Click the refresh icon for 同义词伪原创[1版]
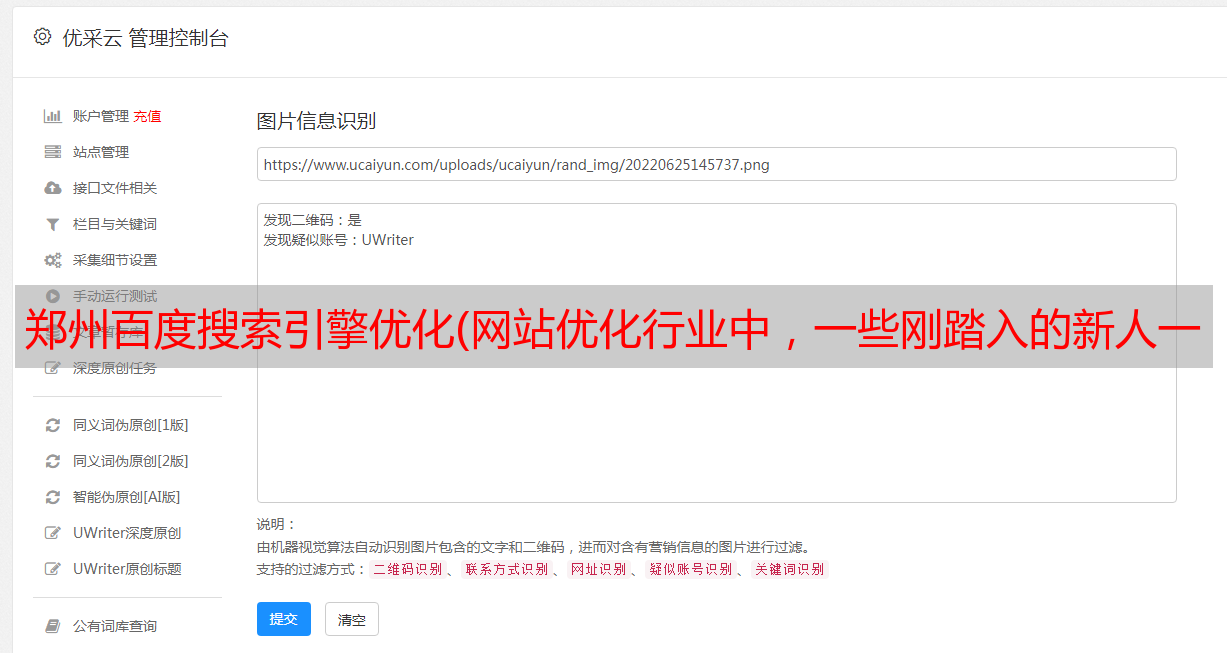This screenshot has width=1227, height=653. tap(53, 425)
